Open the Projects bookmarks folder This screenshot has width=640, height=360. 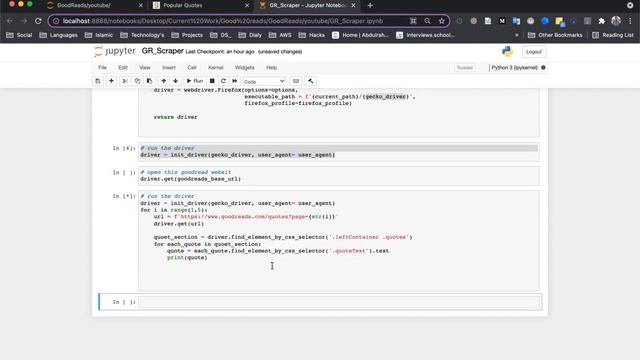187,35
